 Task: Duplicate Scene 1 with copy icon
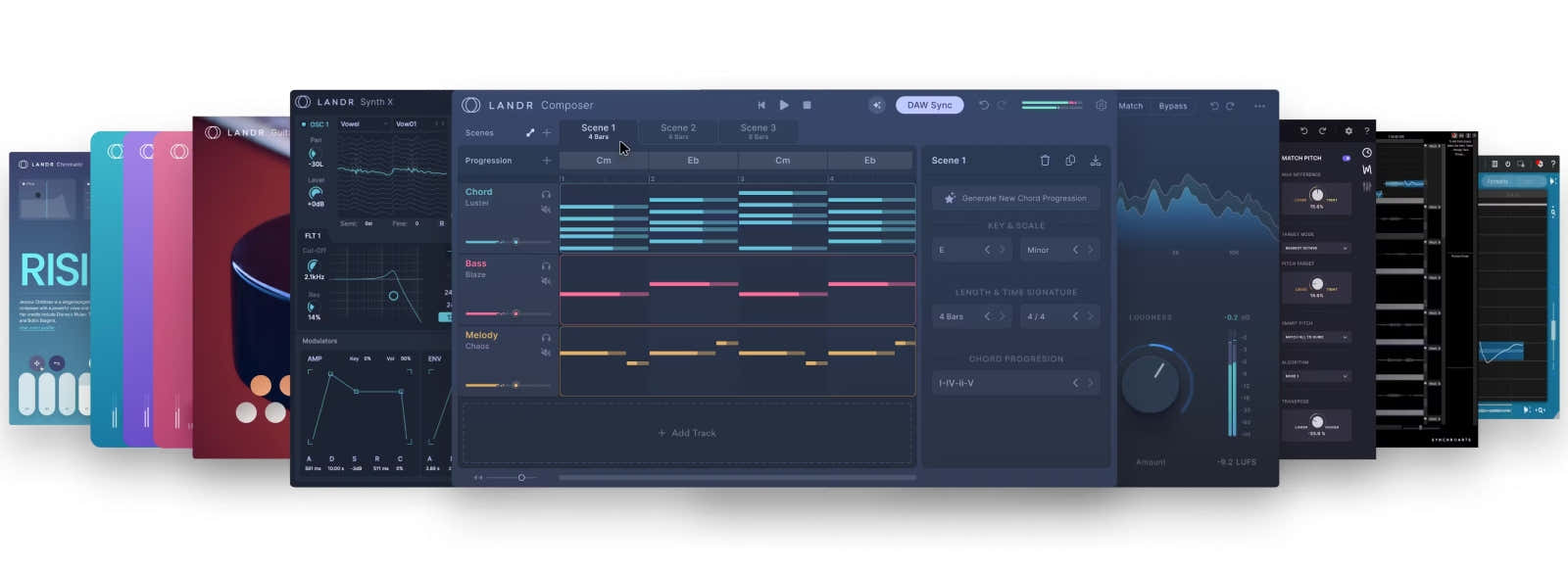coord(1070,160)
